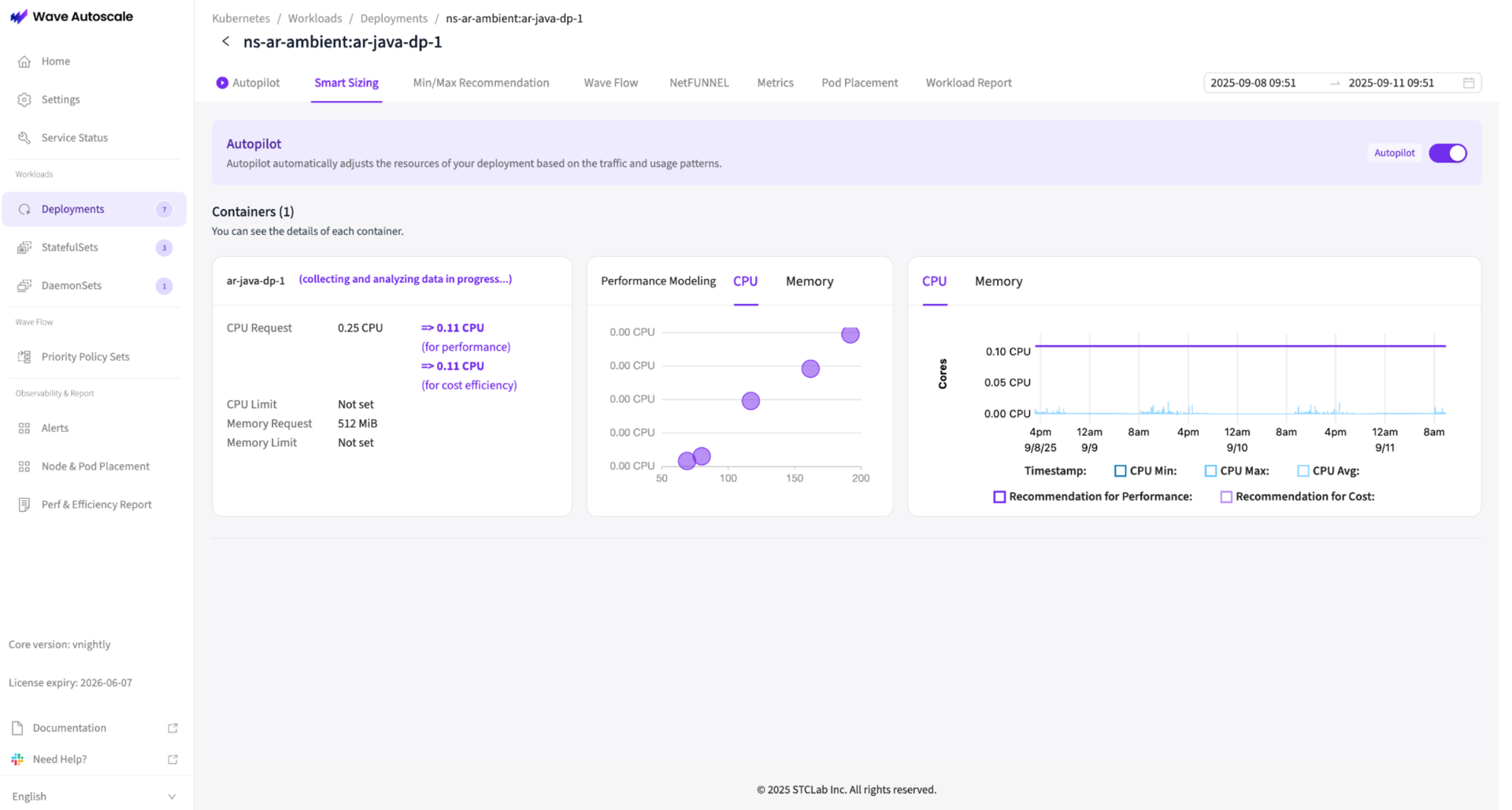The width and height of the screenshot is (1512, 810).
Task: Open calendar icon in date range field
Action: tap(1469, 83)
